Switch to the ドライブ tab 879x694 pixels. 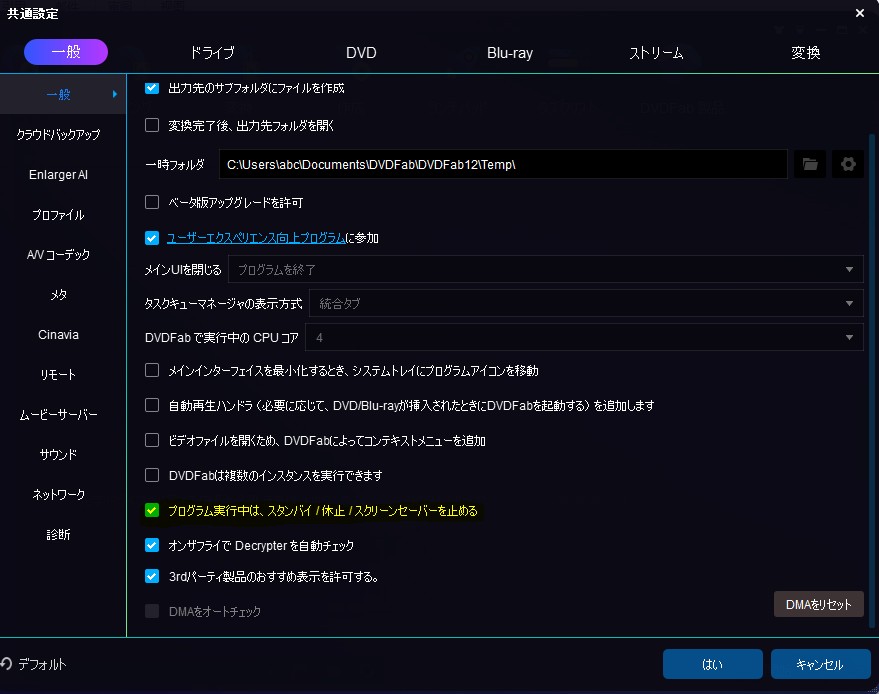tap(212, 53)
